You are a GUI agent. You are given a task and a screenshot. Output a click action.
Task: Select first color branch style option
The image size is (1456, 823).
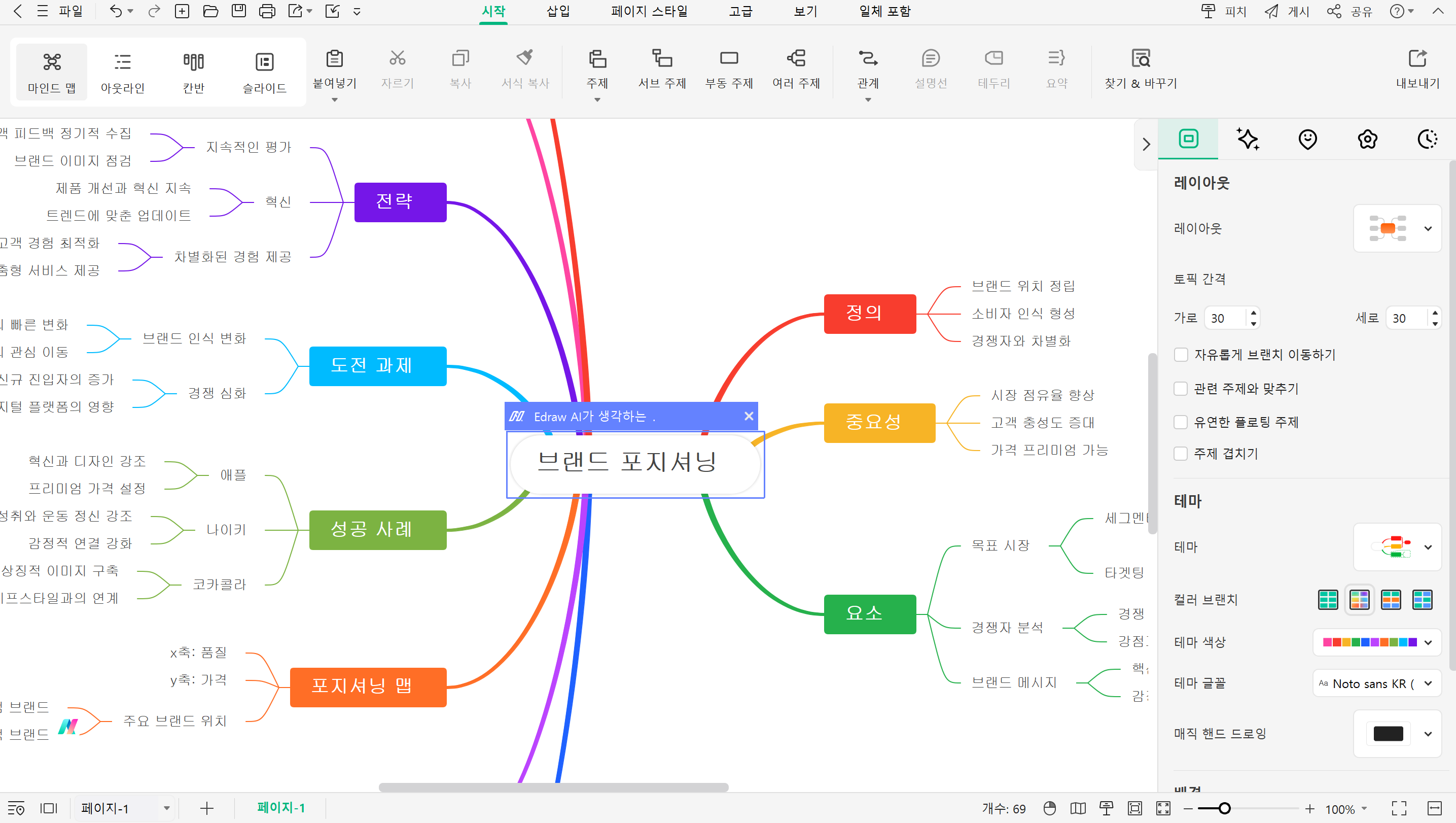1328,600
